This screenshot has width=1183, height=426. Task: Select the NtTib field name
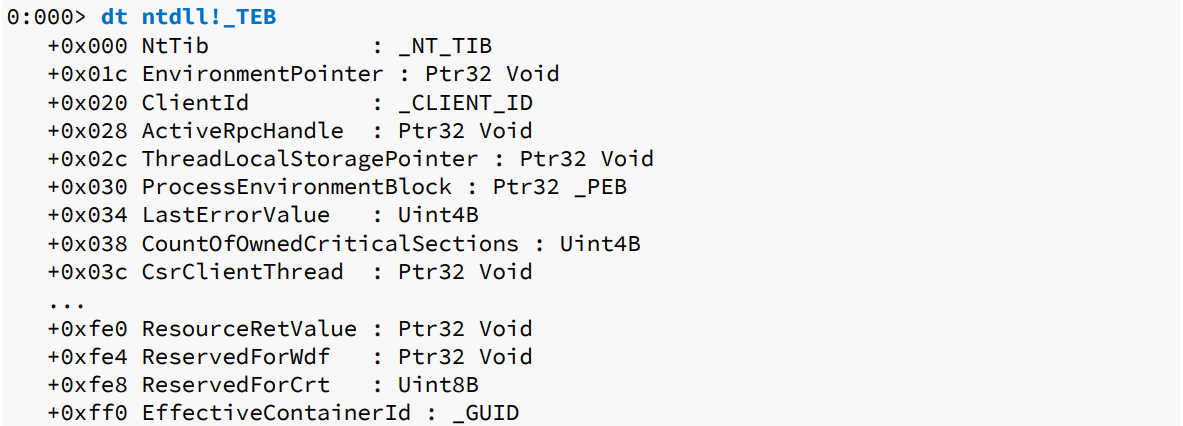(175, 46)
